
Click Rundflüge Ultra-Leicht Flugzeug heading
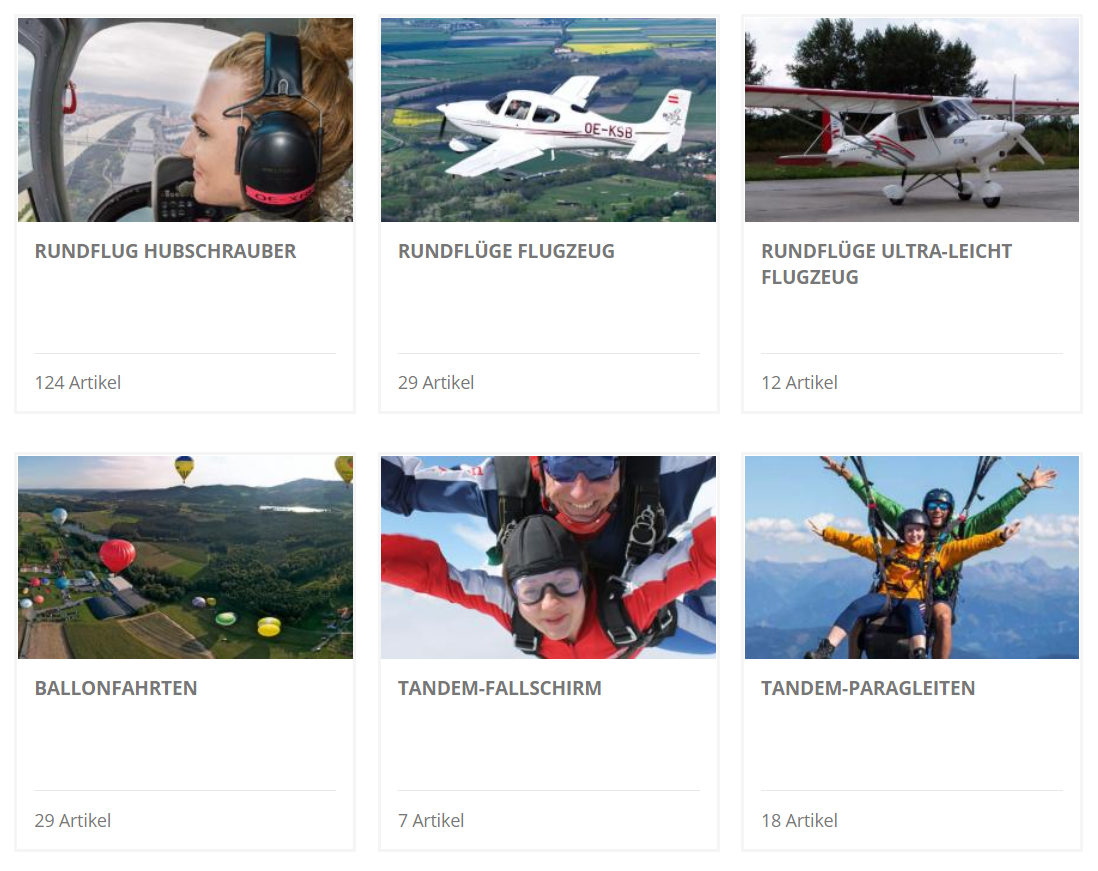click(x=887, y=264)
